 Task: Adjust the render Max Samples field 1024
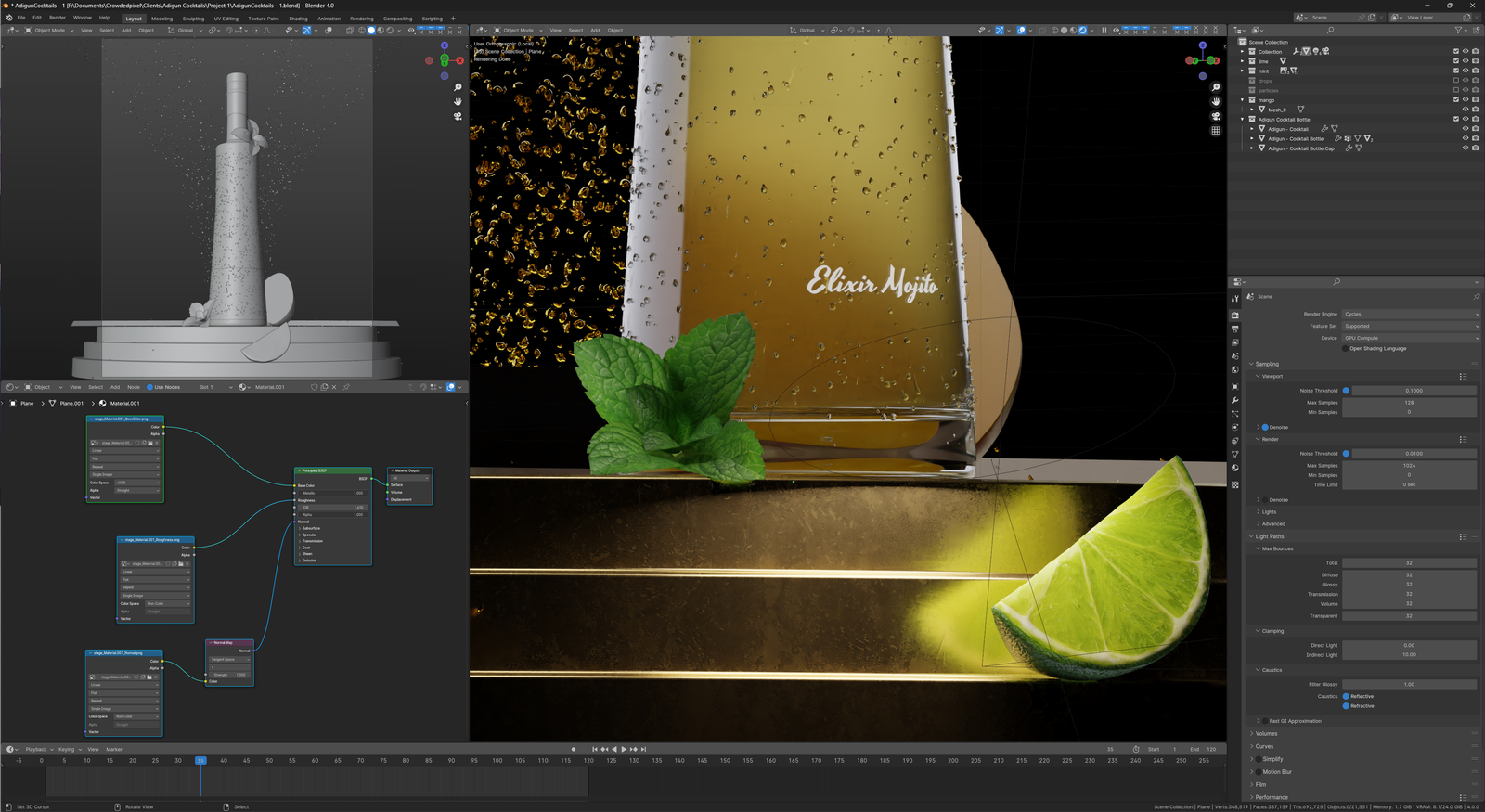[1409, 466]
